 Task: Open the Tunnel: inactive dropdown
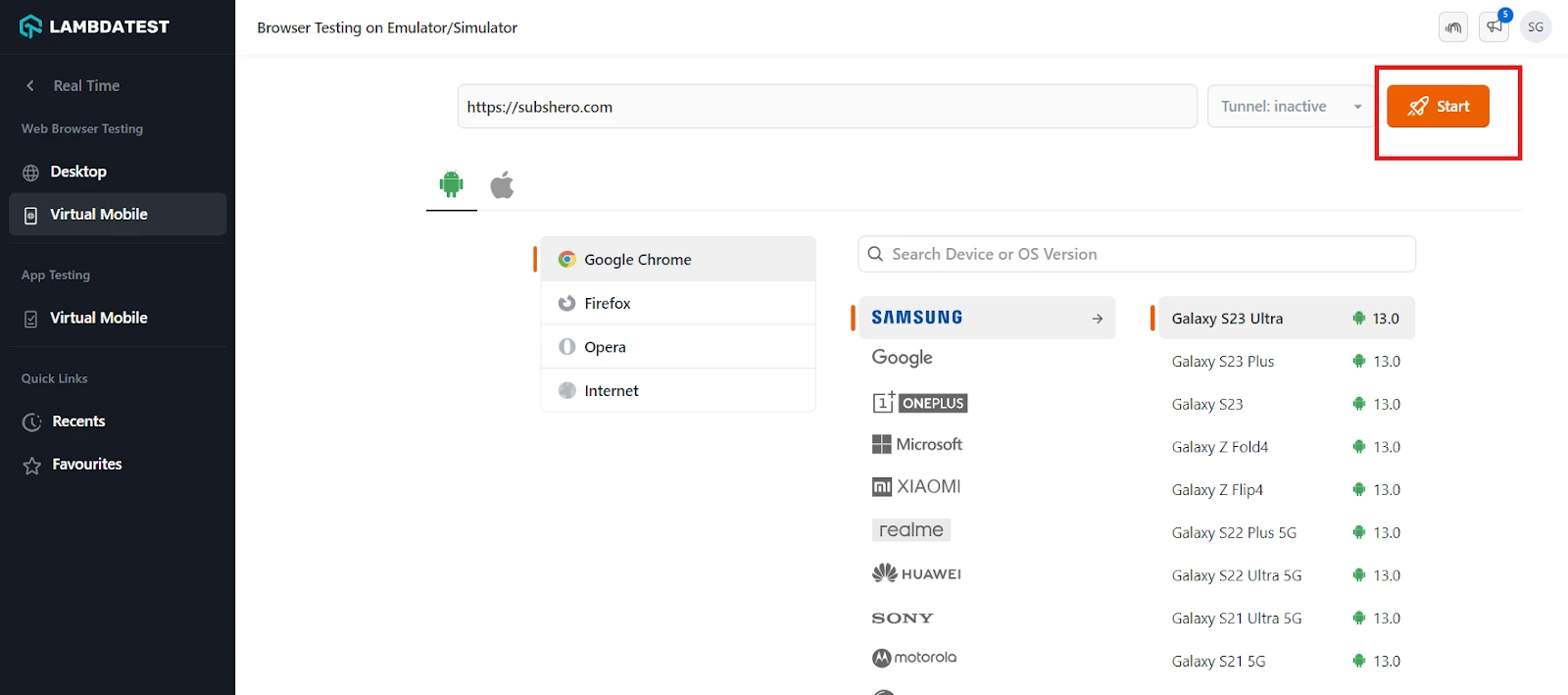pyautogui.click(x=1291, y=106)
